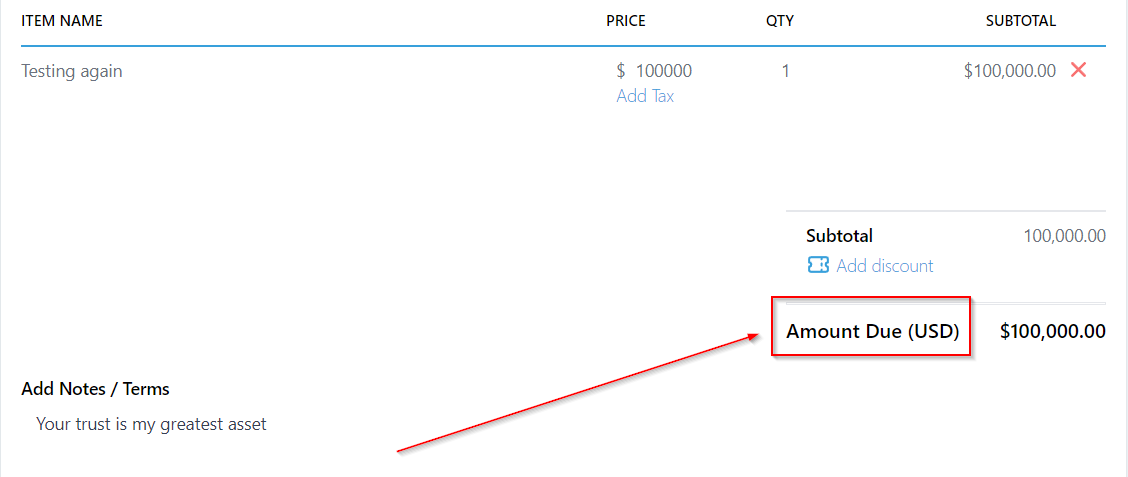The width and height of the screenshot is (1128, 477).
Task: Click the line item subtotal $100,000.00
Action: pyautogui.click(x=1009, y=71)
